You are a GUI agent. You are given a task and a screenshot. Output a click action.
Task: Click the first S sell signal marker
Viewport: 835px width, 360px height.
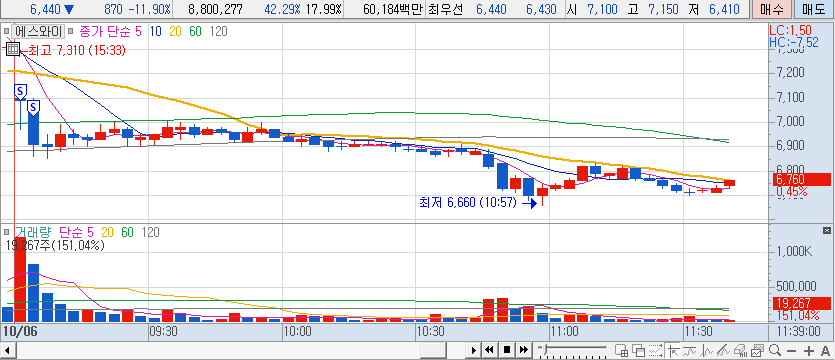pos(20,91)
